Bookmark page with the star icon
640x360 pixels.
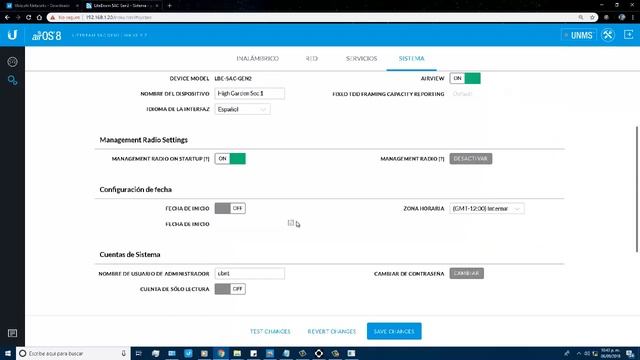[x=592, y=18]
